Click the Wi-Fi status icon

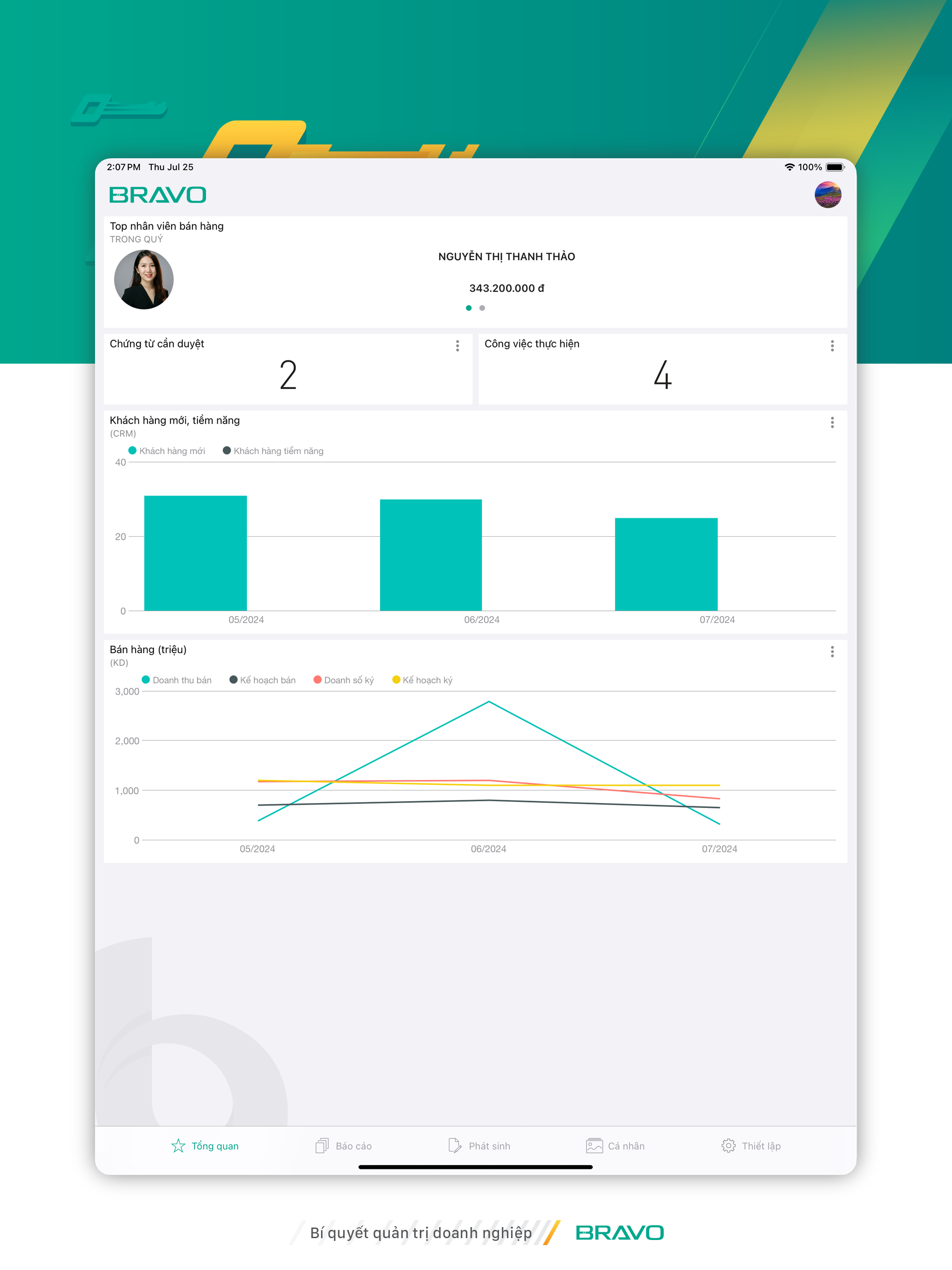(790, 167)
